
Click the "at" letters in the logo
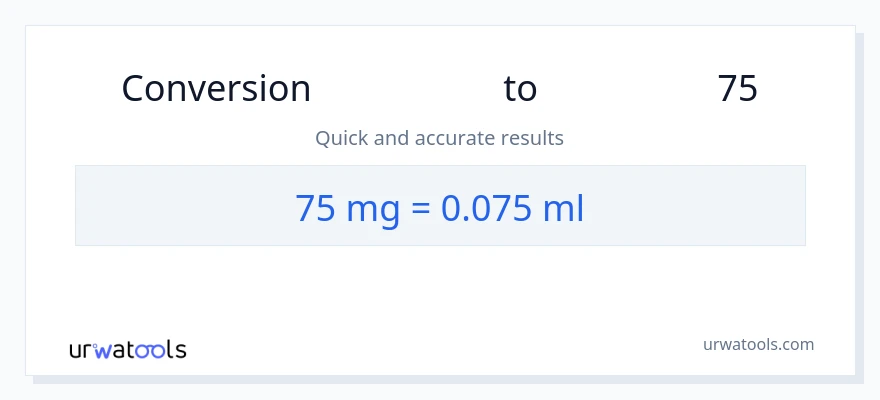124,350
